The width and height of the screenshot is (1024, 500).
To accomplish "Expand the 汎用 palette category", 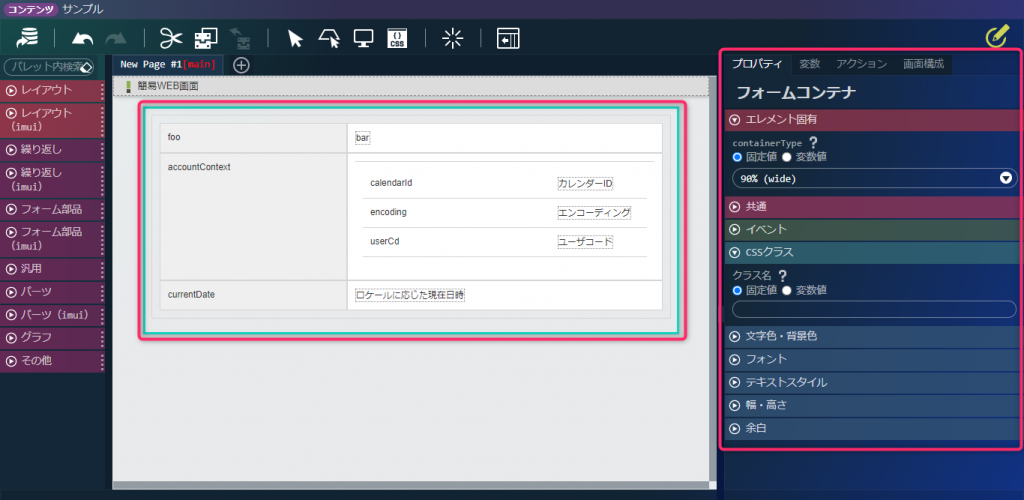I will coord(52,268).
